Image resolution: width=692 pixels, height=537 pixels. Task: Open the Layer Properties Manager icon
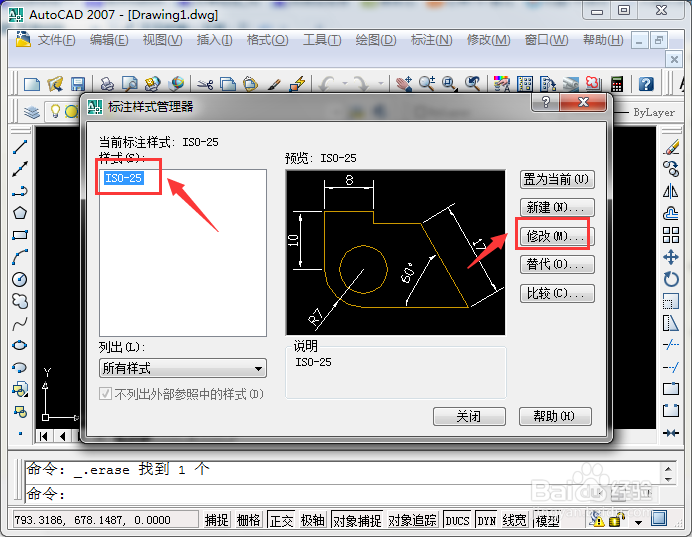click(32, 112)
